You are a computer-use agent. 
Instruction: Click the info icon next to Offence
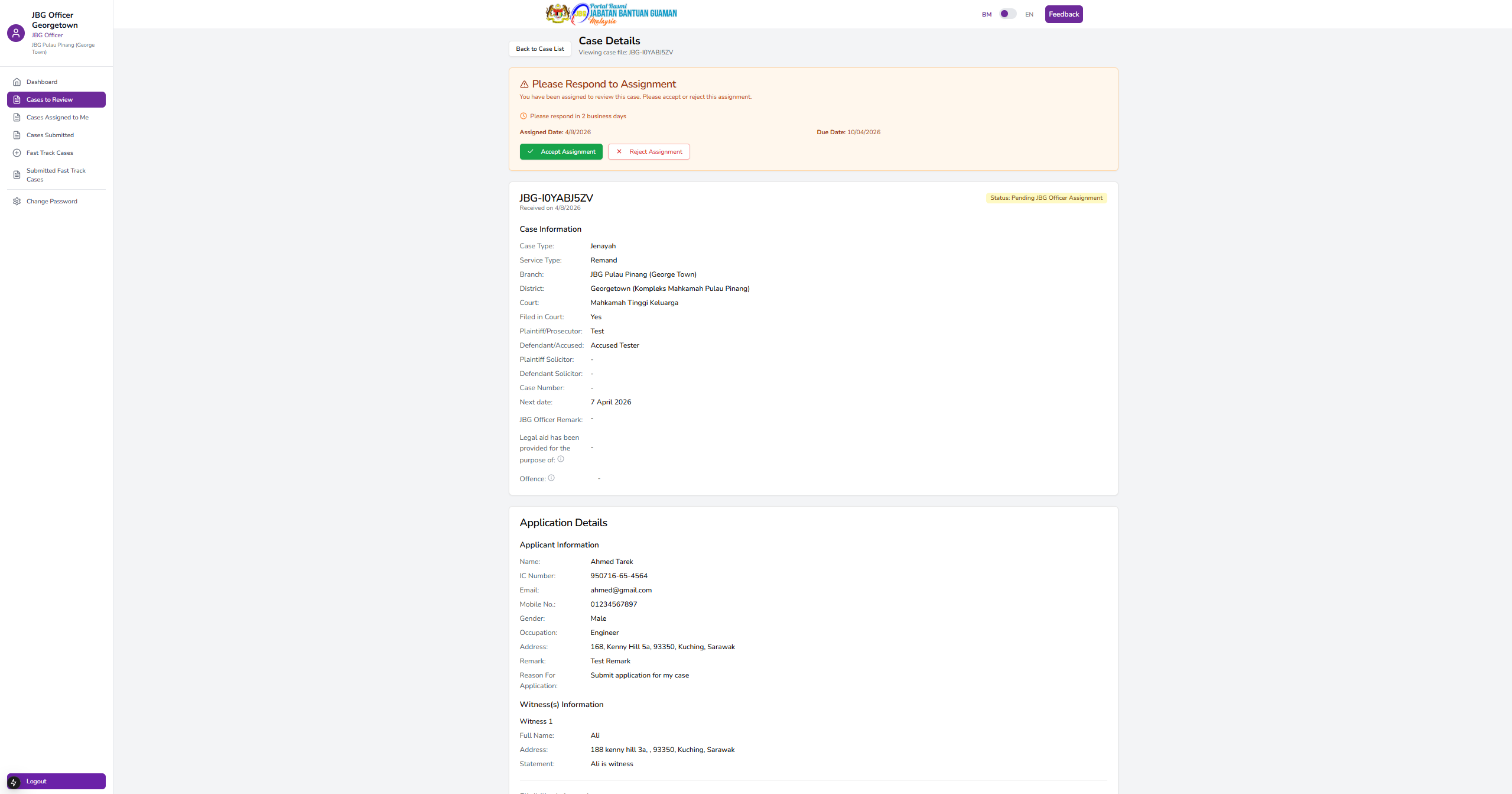551,478
